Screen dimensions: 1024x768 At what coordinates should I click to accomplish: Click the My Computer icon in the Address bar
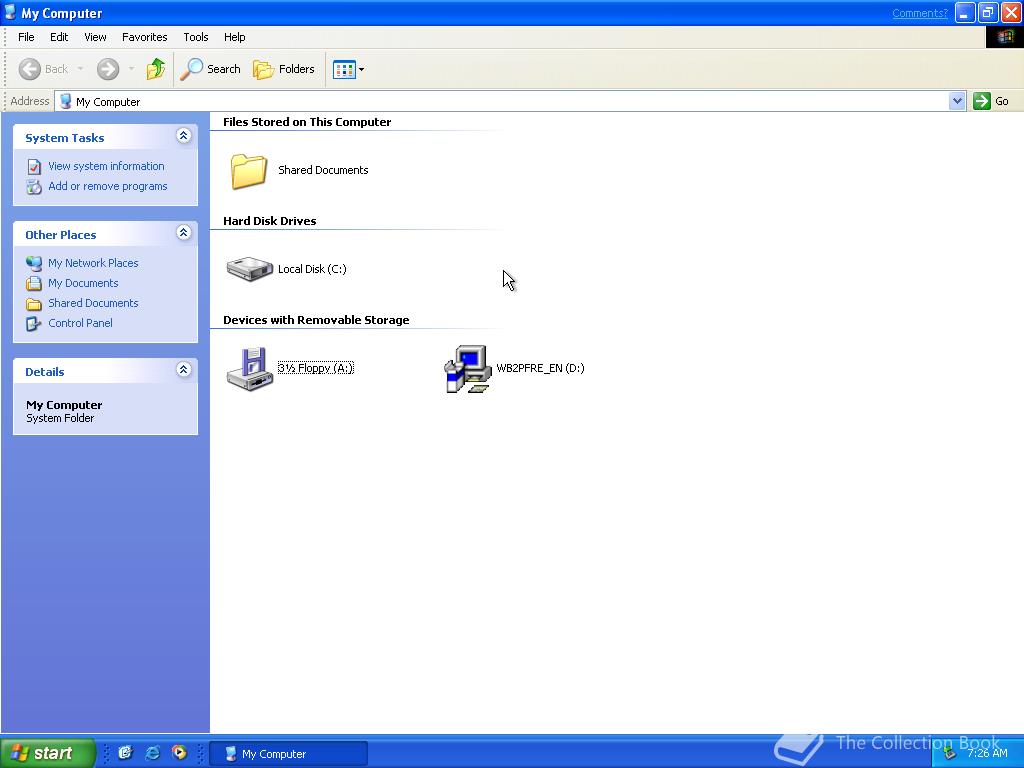click(65, 101)
